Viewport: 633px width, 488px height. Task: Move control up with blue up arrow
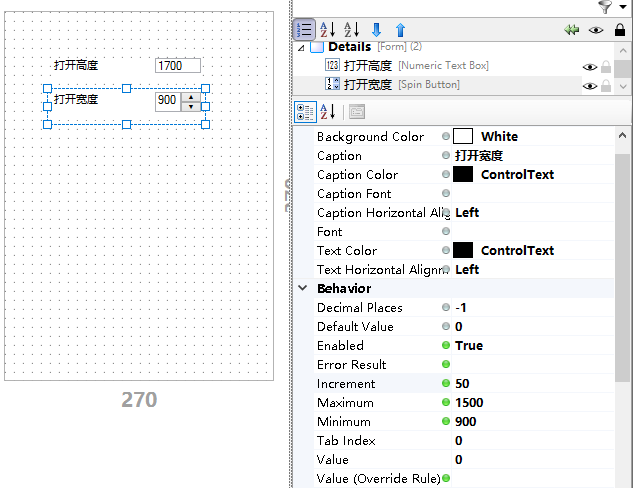pos(400,29)
